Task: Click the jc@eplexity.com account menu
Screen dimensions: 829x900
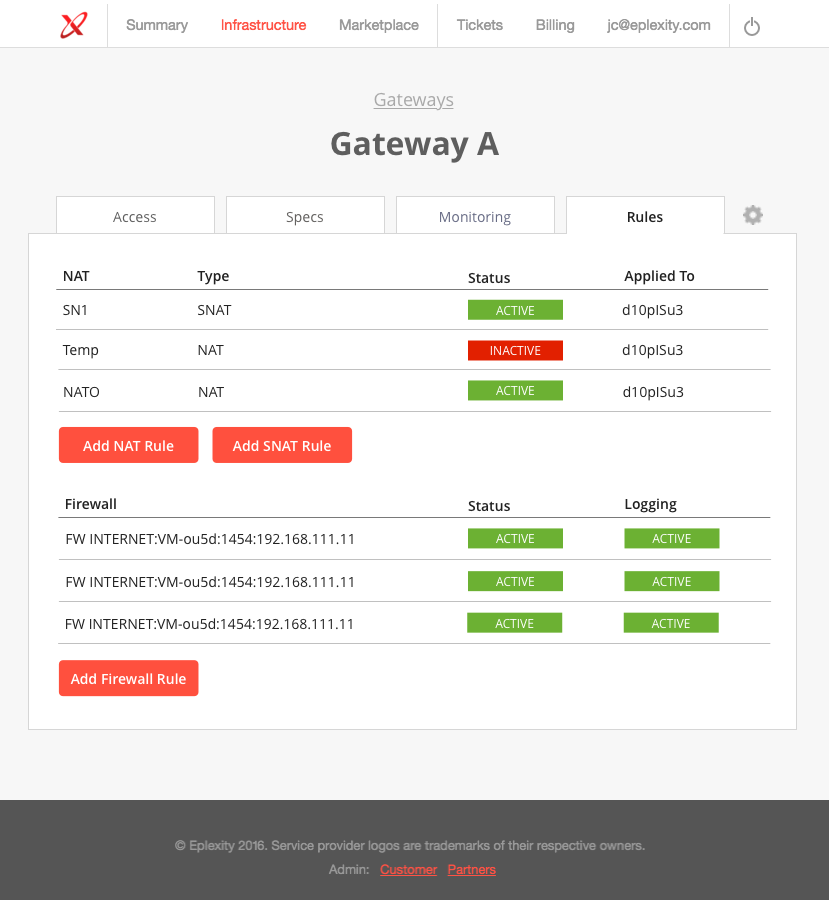Action: tap(658, 25)
